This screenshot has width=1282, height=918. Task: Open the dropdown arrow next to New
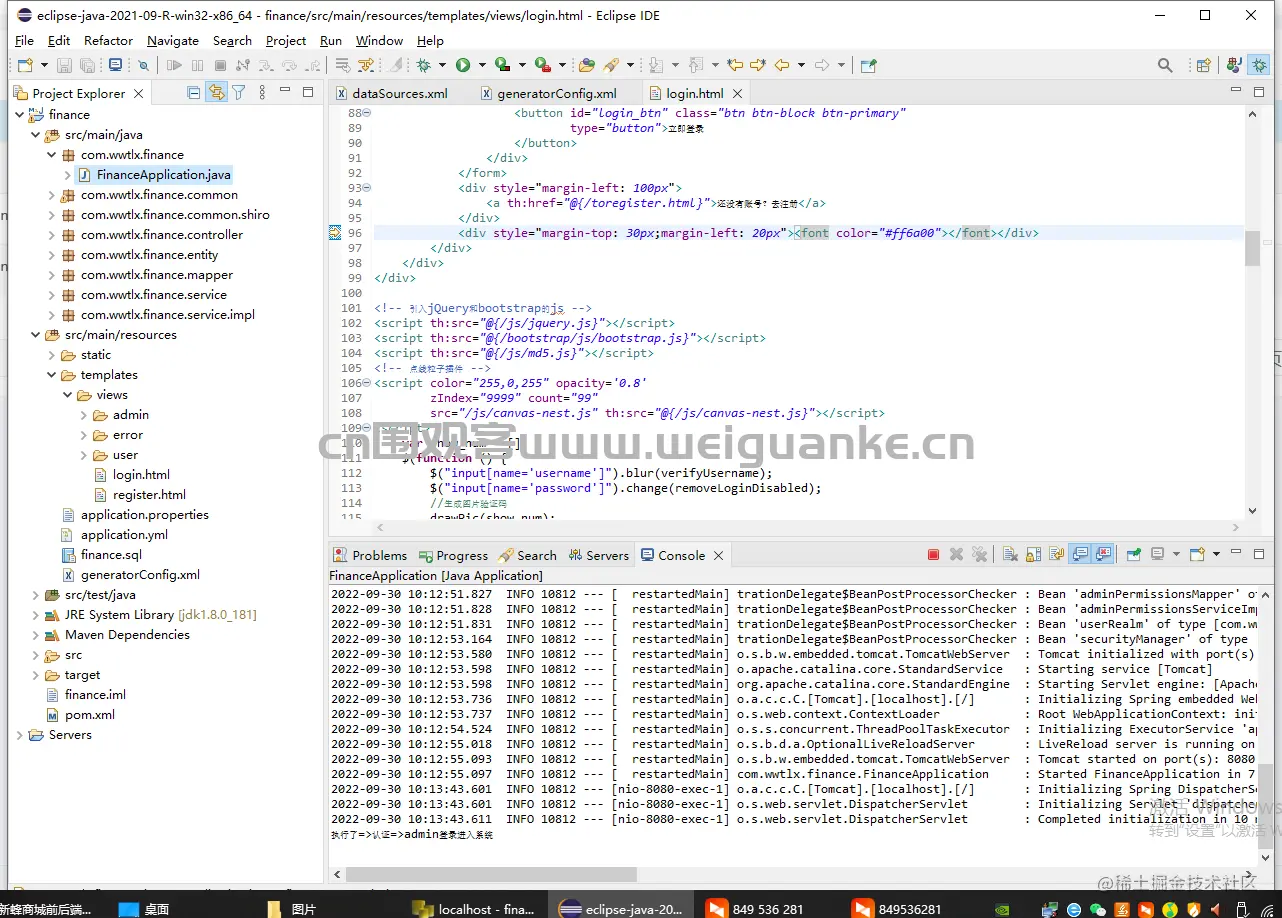pos(42,66)
